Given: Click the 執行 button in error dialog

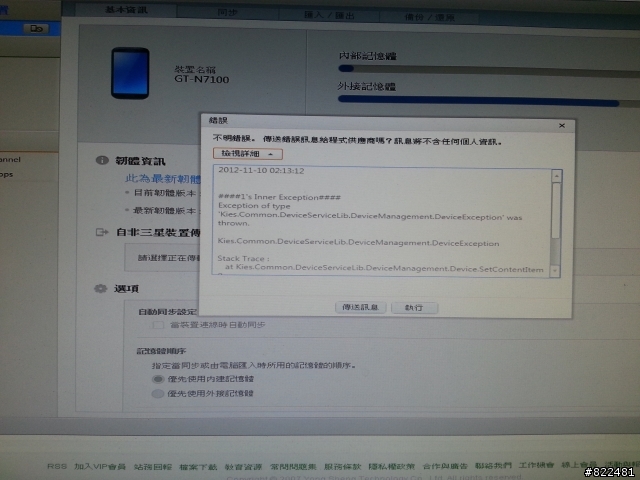Looking at the screenshot, I should (x=414, y=307).
